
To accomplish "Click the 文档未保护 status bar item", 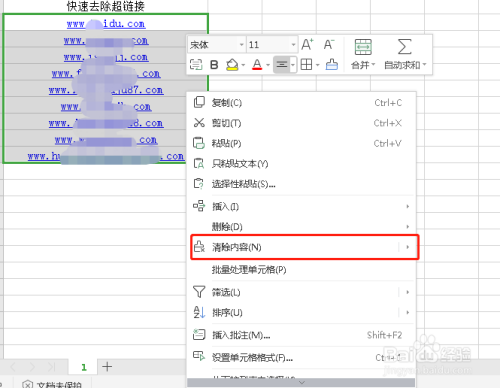I will click(52, 384).
